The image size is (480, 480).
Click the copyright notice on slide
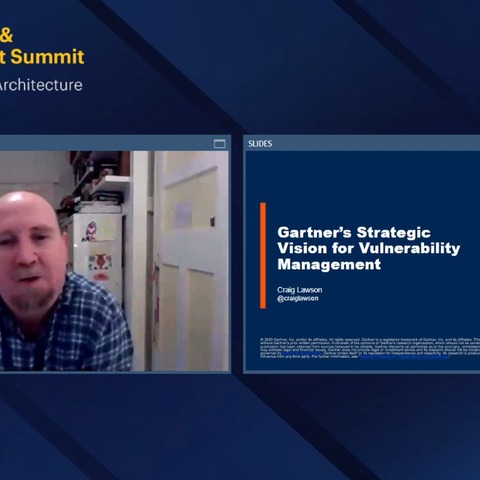tap(370, 348)
